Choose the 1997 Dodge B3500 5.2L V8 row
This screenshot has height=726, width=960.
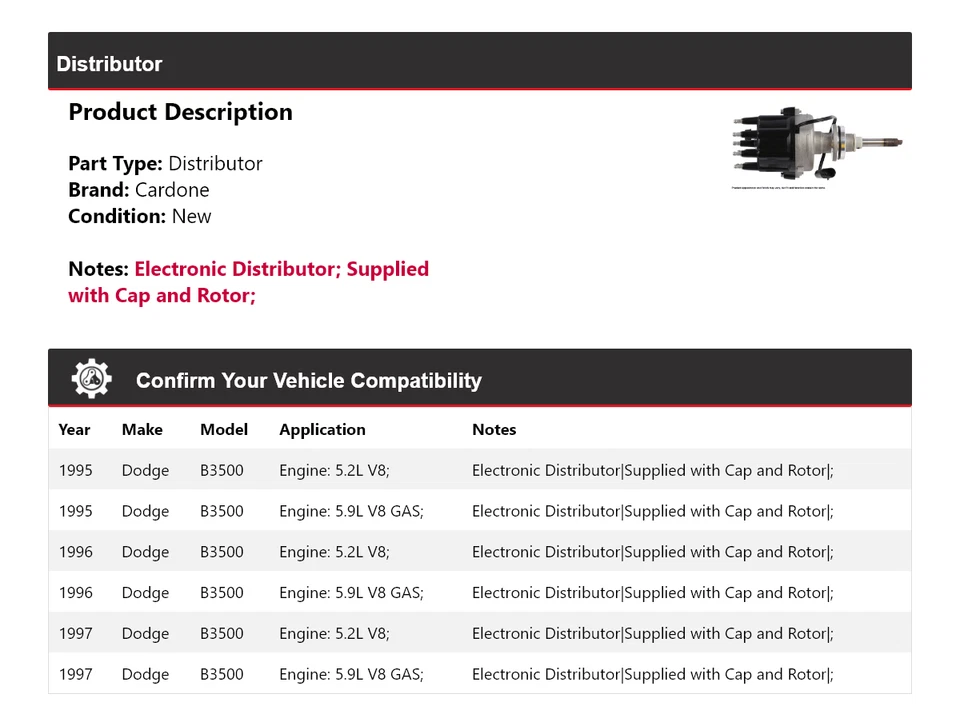click(x=480, y=633)
